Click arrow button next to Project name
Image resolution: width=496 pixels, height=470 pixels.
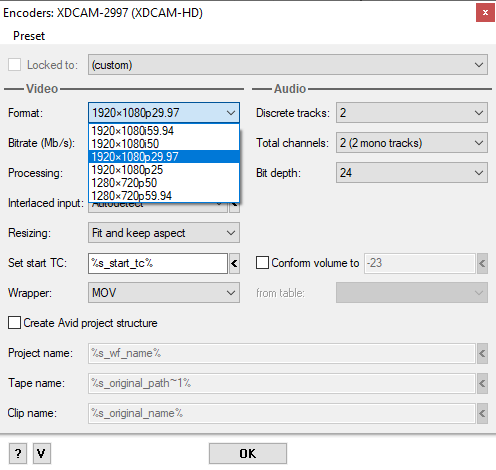[482, 353]
